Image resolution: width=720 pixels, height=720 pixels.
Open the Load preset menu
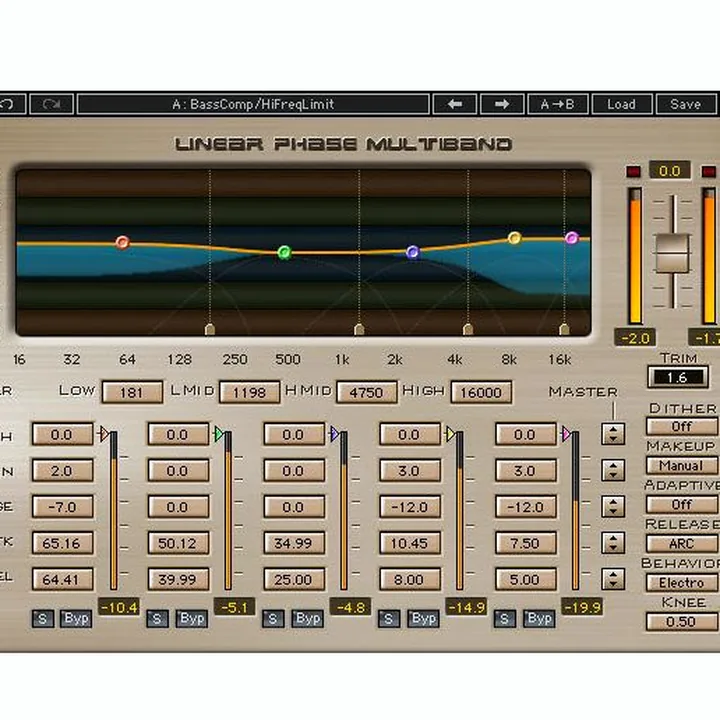pyautogui.click(x=622, y=104)
